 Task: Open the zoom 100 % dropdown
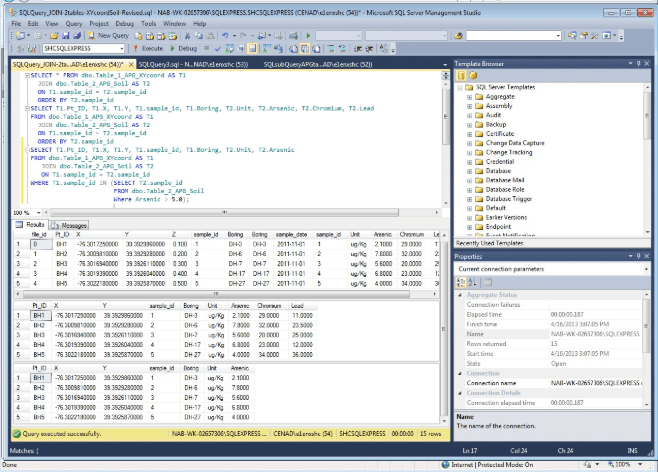[38, 213]
